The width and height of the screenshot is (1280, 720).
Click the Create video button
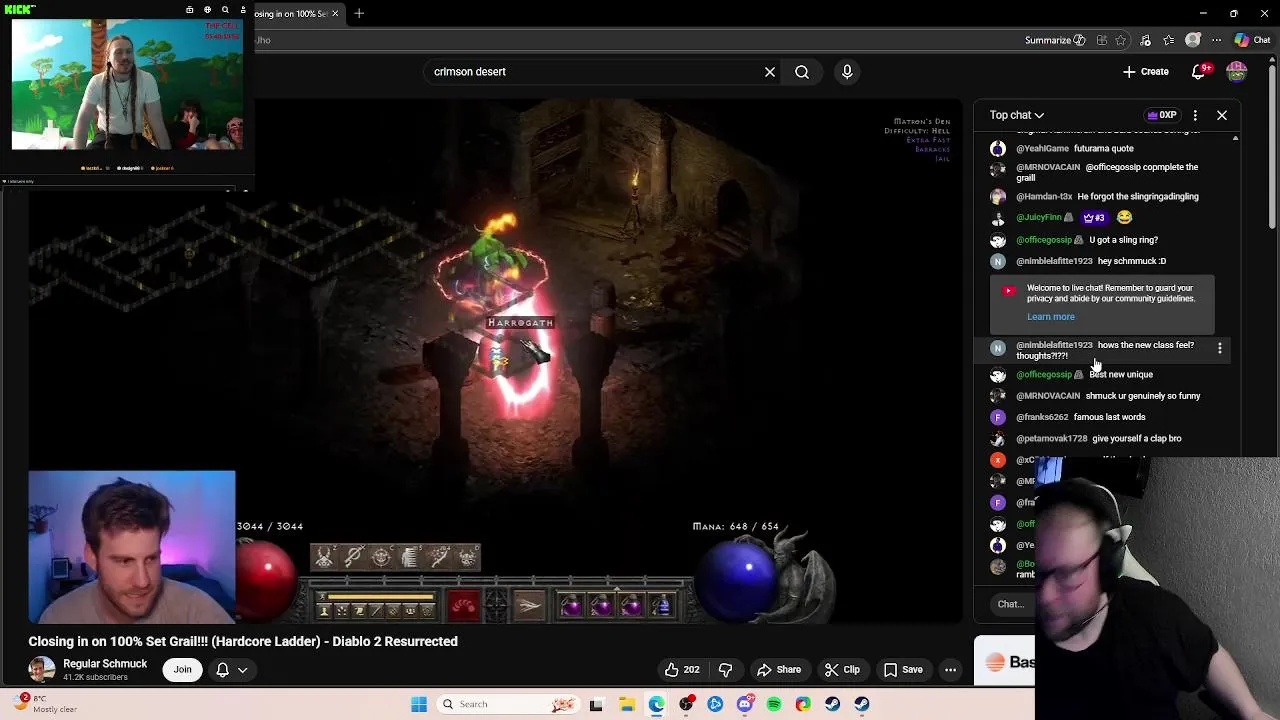coord(1146,72)
